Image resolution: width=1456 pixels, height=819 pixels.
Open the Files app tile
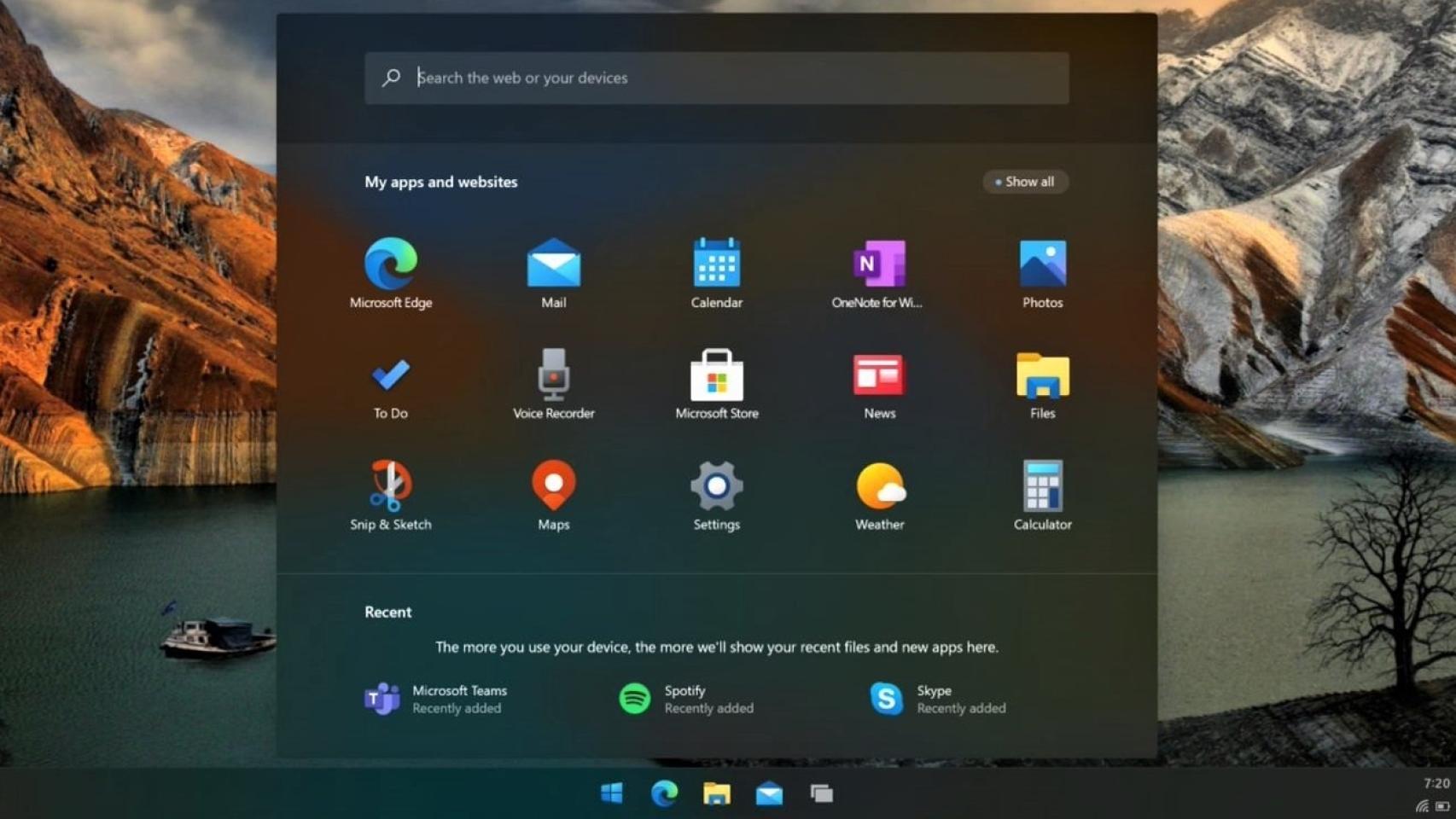coord(1043,384)
